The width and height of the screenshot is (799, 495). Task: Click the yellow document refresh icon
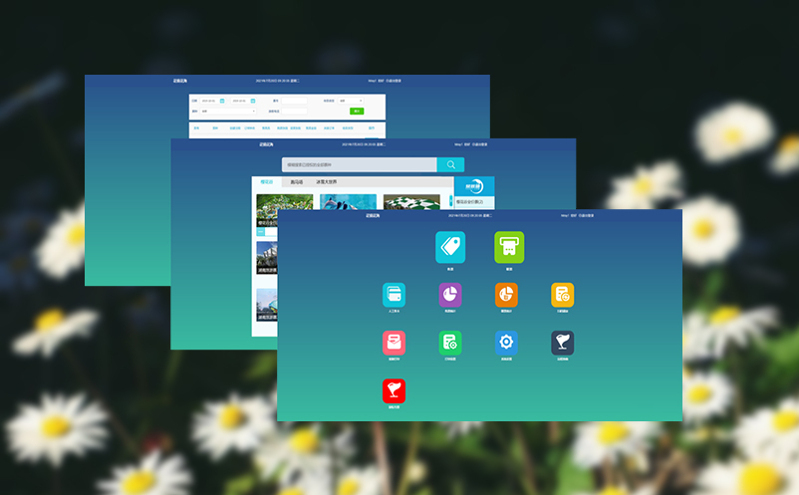tap(562, 294)
